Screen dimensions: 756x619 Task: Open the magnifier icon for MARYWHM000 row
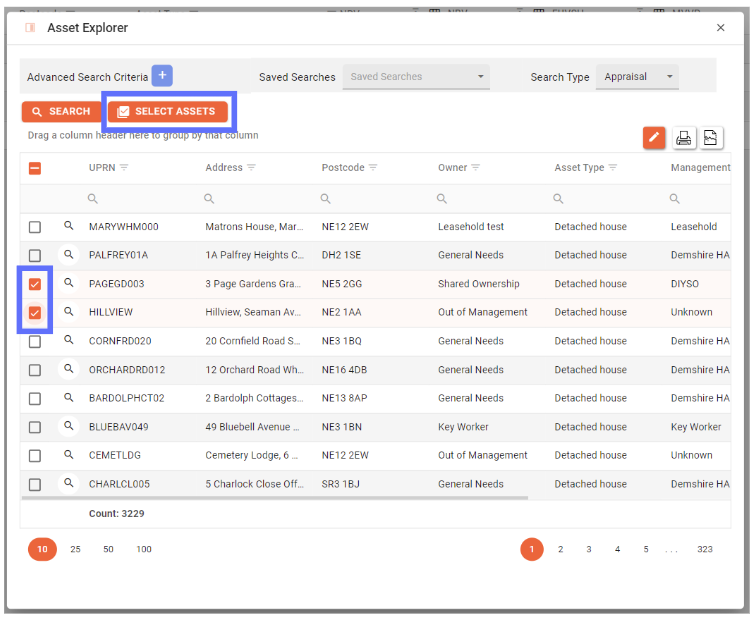(x=69, y=227)
